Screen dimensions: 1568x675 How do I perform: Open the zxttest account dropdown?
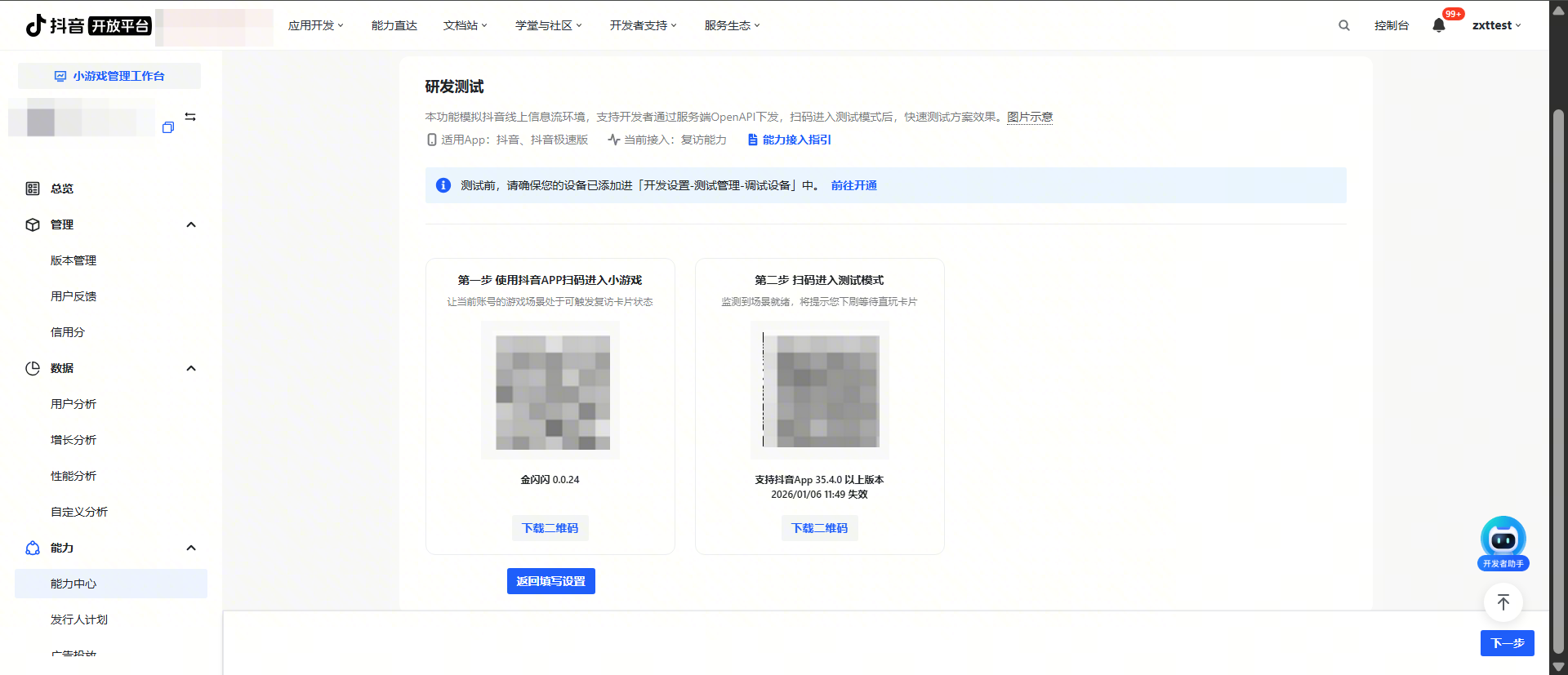1496,25
